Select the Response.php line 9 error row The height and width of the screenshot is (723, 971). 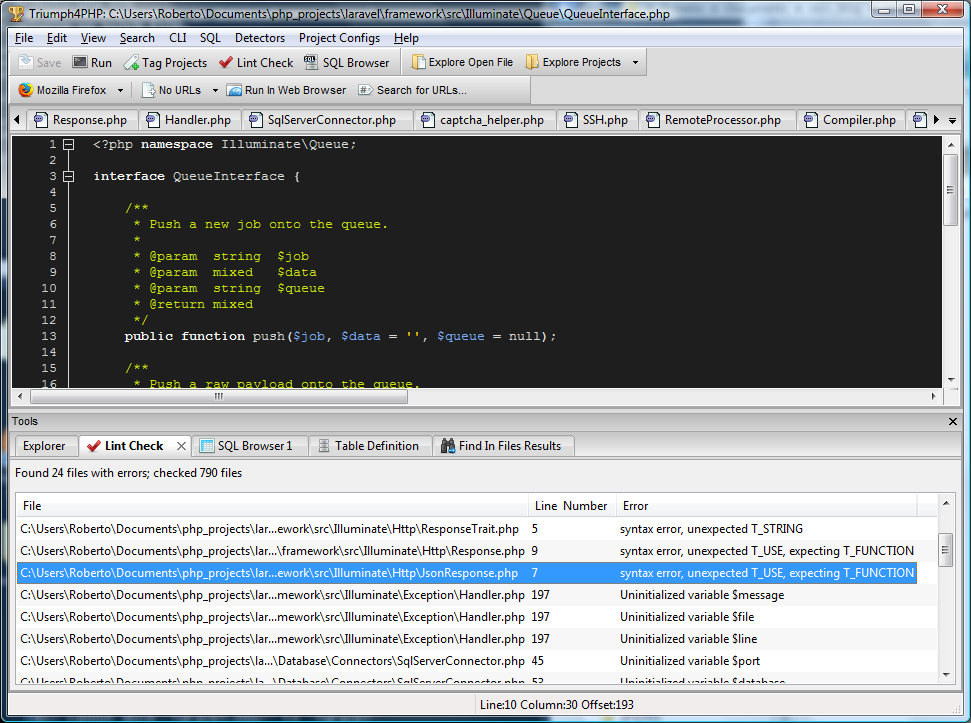[x=467, y=551]
